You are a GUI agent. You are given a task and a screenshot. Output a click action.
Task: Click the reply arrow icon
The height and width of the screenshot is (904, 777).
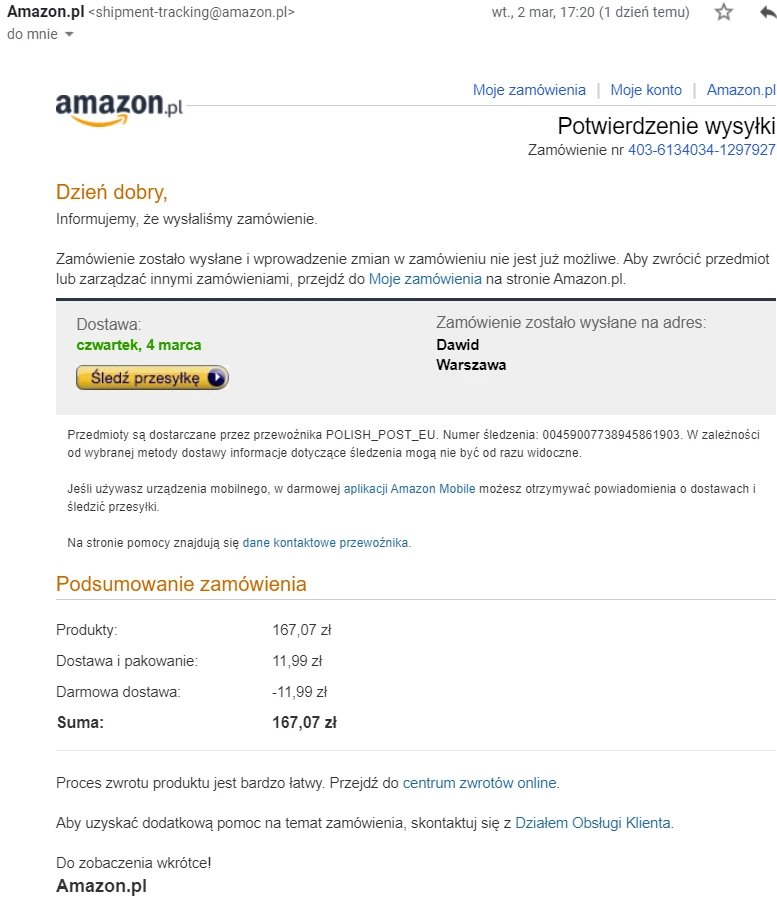pyautogui.click(x=768, y=12)
